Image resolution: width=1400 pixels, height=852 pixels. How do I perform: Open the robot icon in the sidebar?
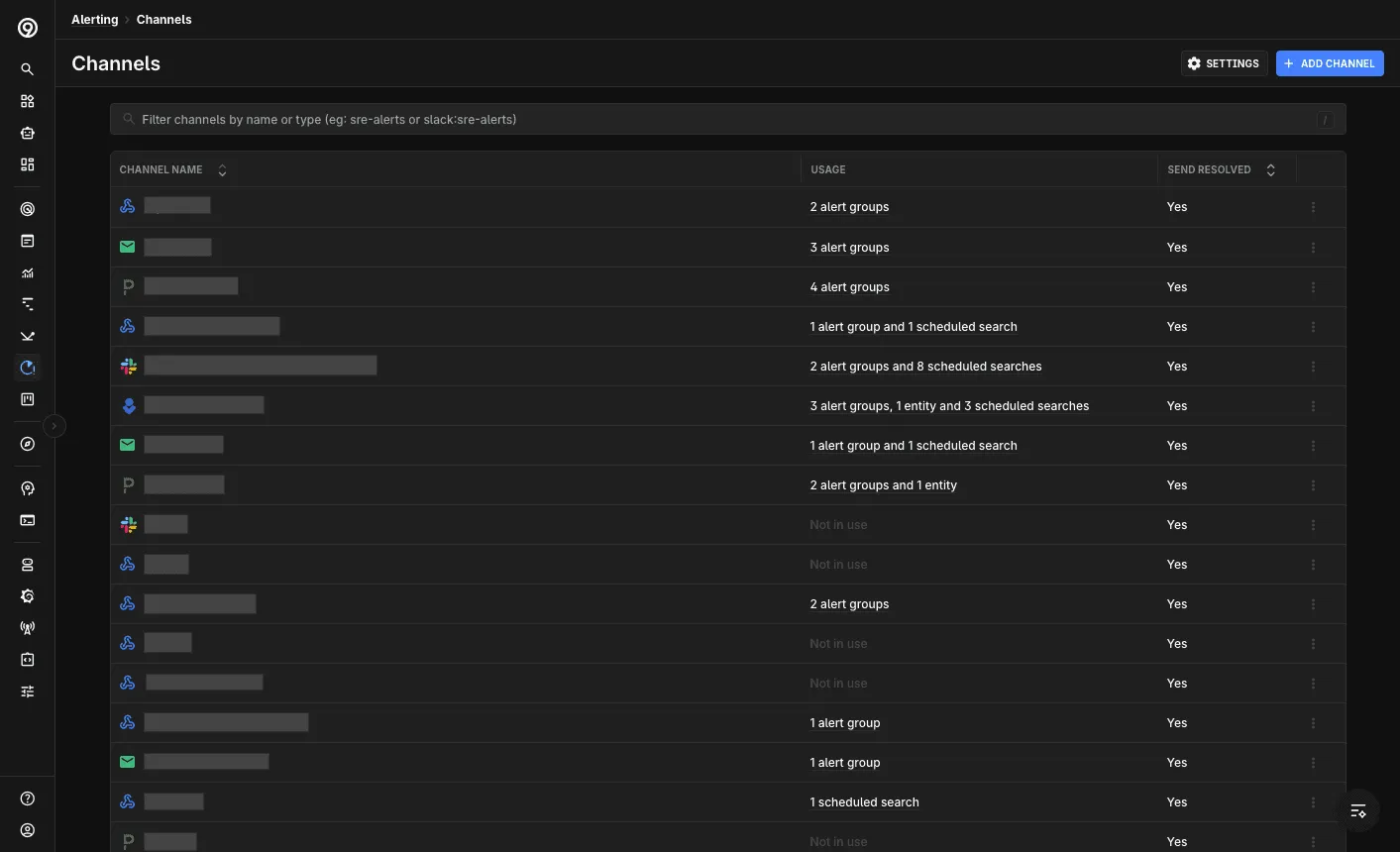(28, 133)
